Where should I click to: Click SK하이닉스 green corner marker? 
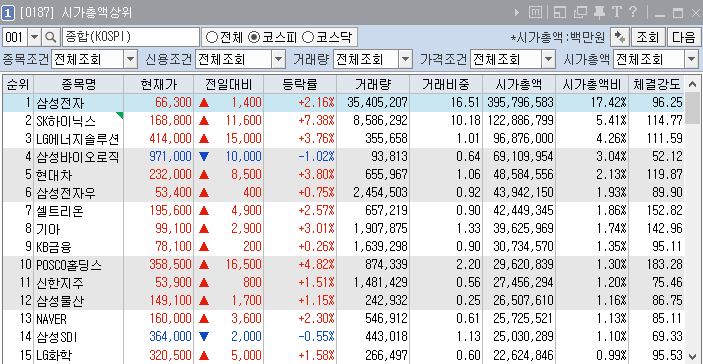tap(120, 116)
